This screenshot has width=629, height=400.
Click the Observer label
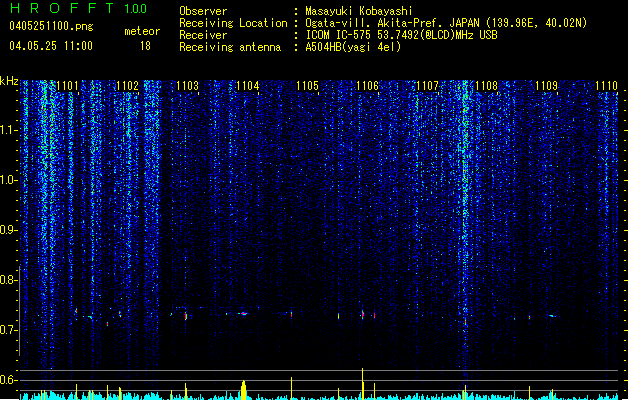point(203,11)
